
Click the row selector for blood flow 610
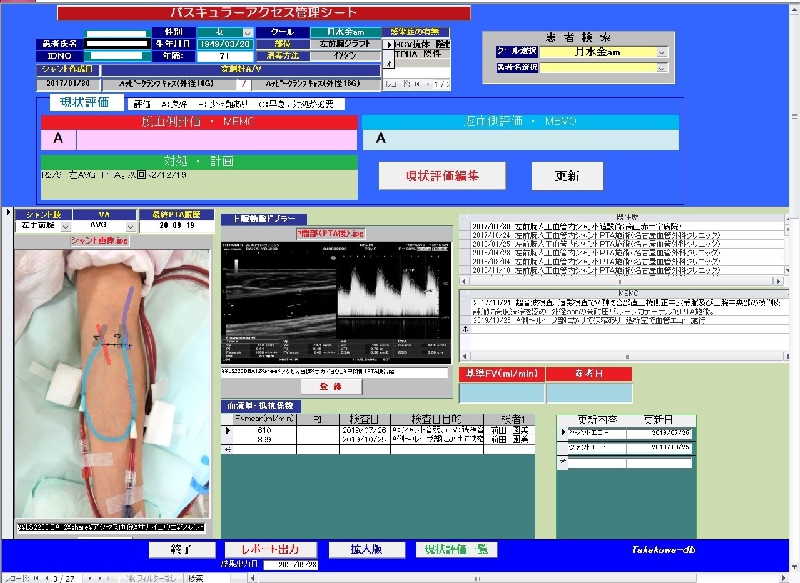coord(226,430)
